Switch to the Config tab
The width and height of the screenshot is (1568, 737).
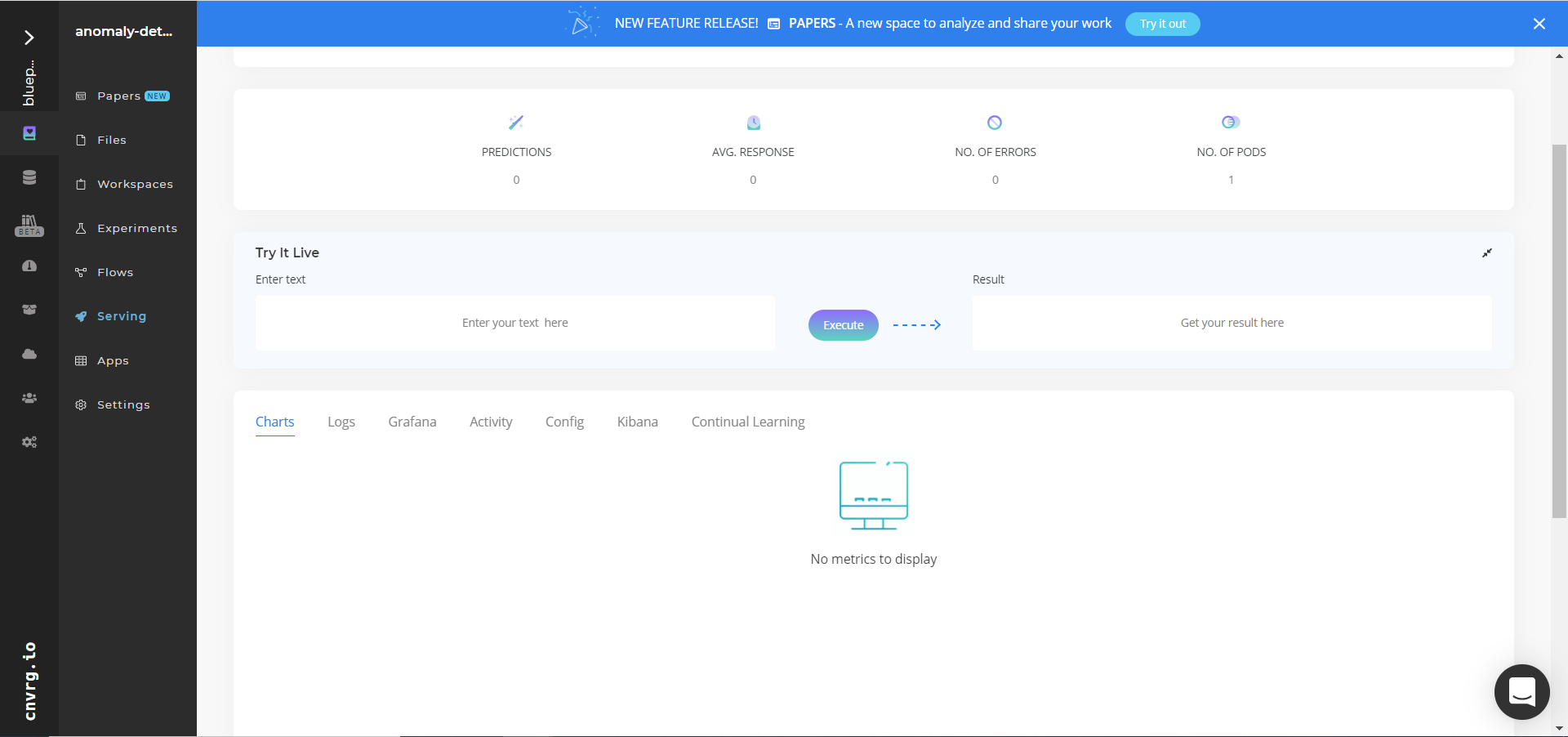564,422
